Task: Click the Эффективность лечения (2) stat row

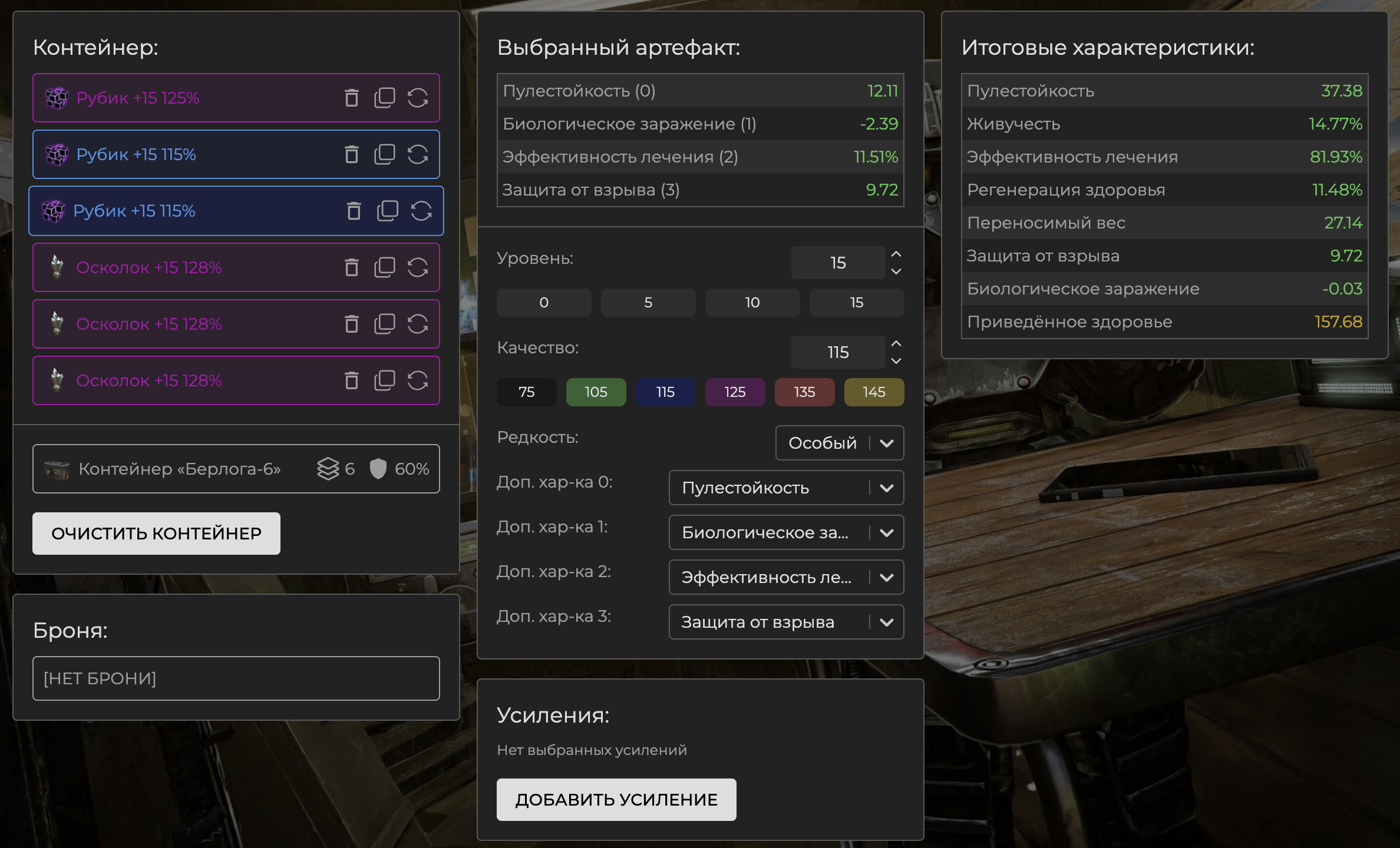Action: (x=701, y=157)
